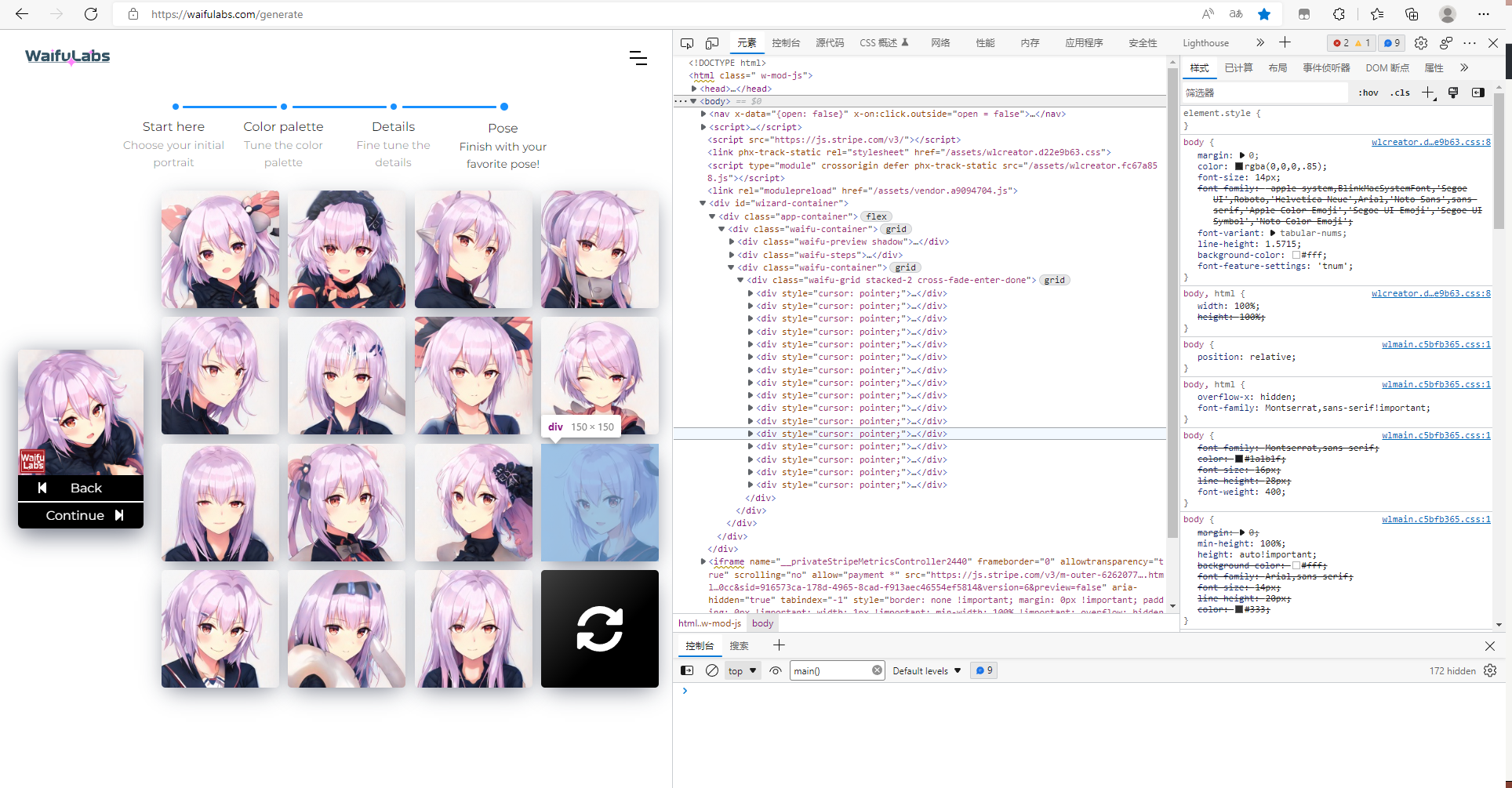Toggle the console sidebar icon

(687, 670)
